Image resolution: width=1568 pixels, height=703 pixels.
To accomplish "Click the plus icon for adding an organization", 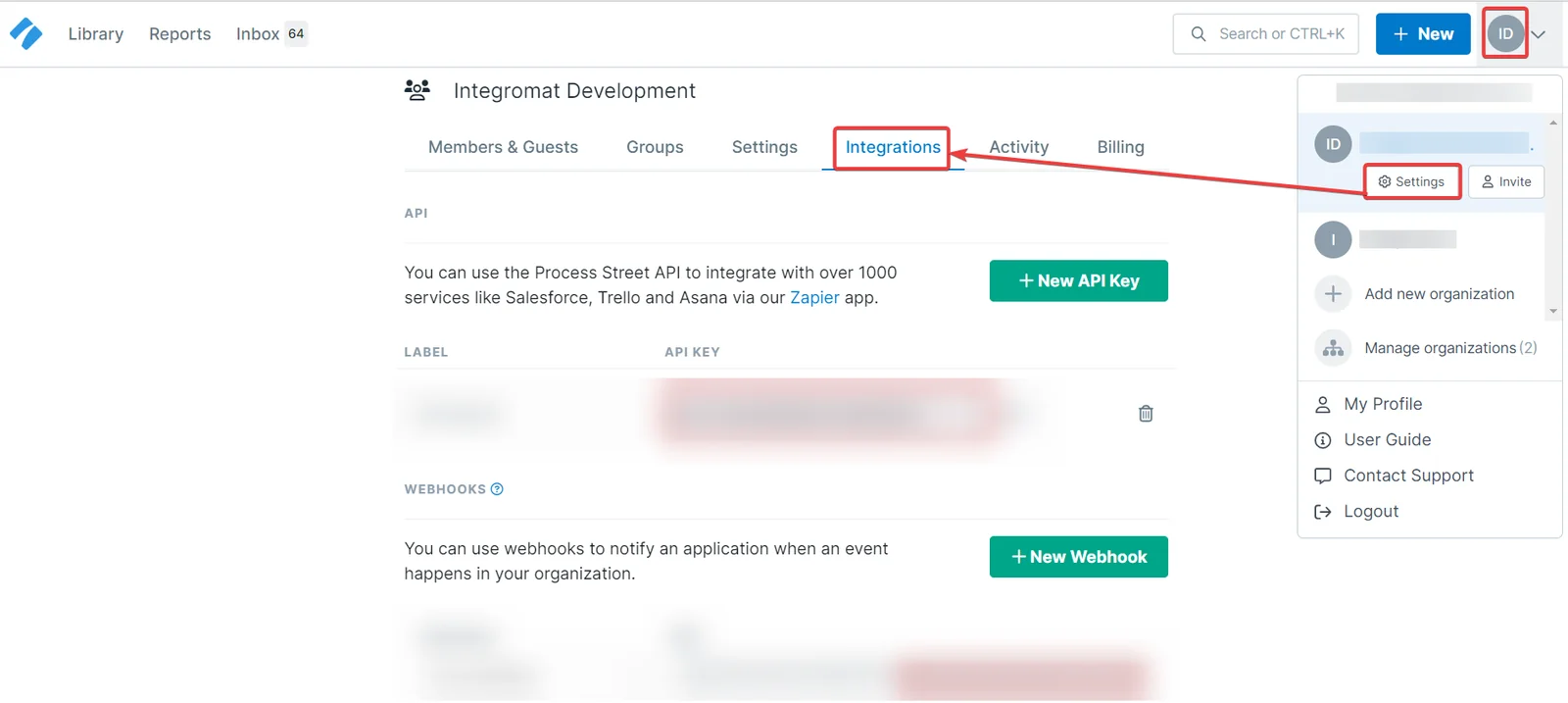I will (1333, 293).
